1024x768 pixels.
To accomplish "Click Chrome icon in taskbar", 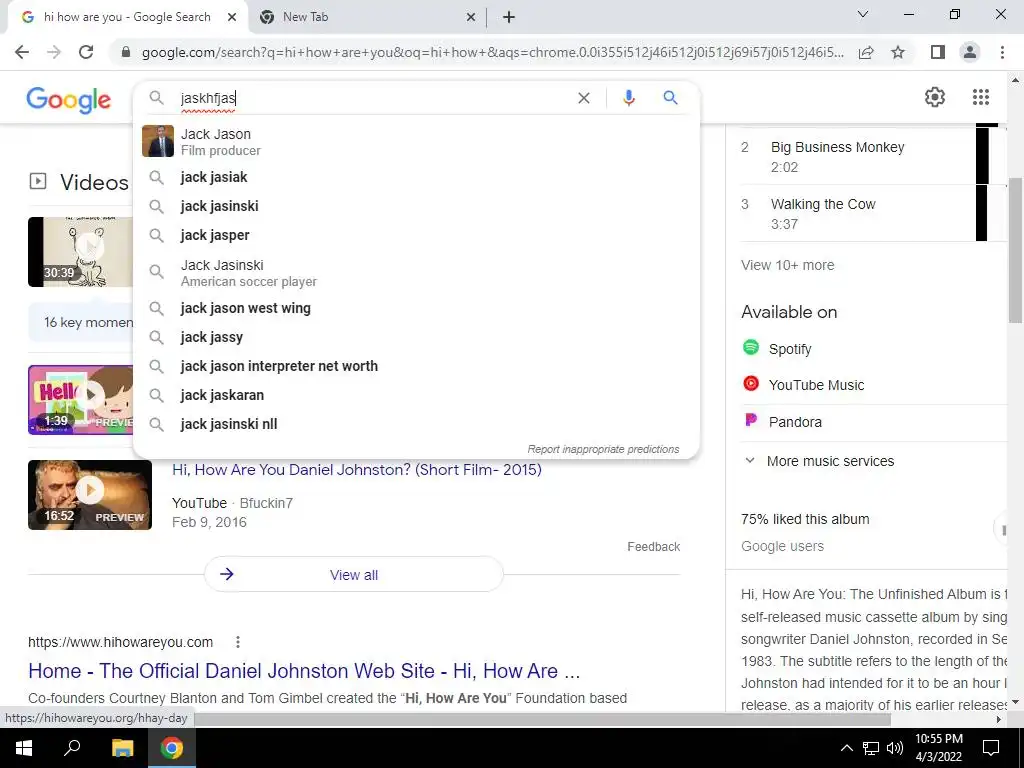I will click(x=172, y=748).
